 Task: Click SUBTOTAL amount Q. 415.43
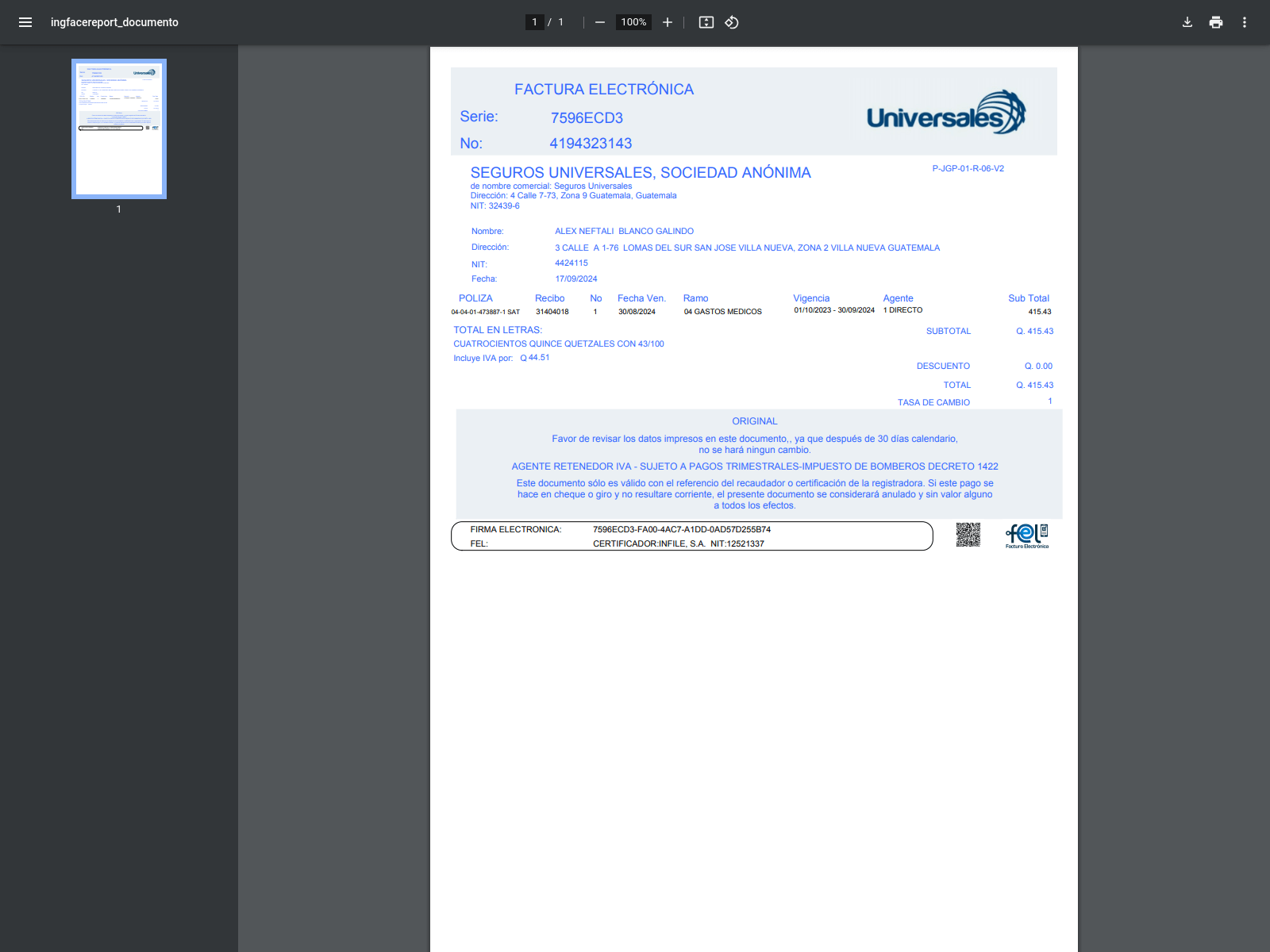(x=1034, y=332)
